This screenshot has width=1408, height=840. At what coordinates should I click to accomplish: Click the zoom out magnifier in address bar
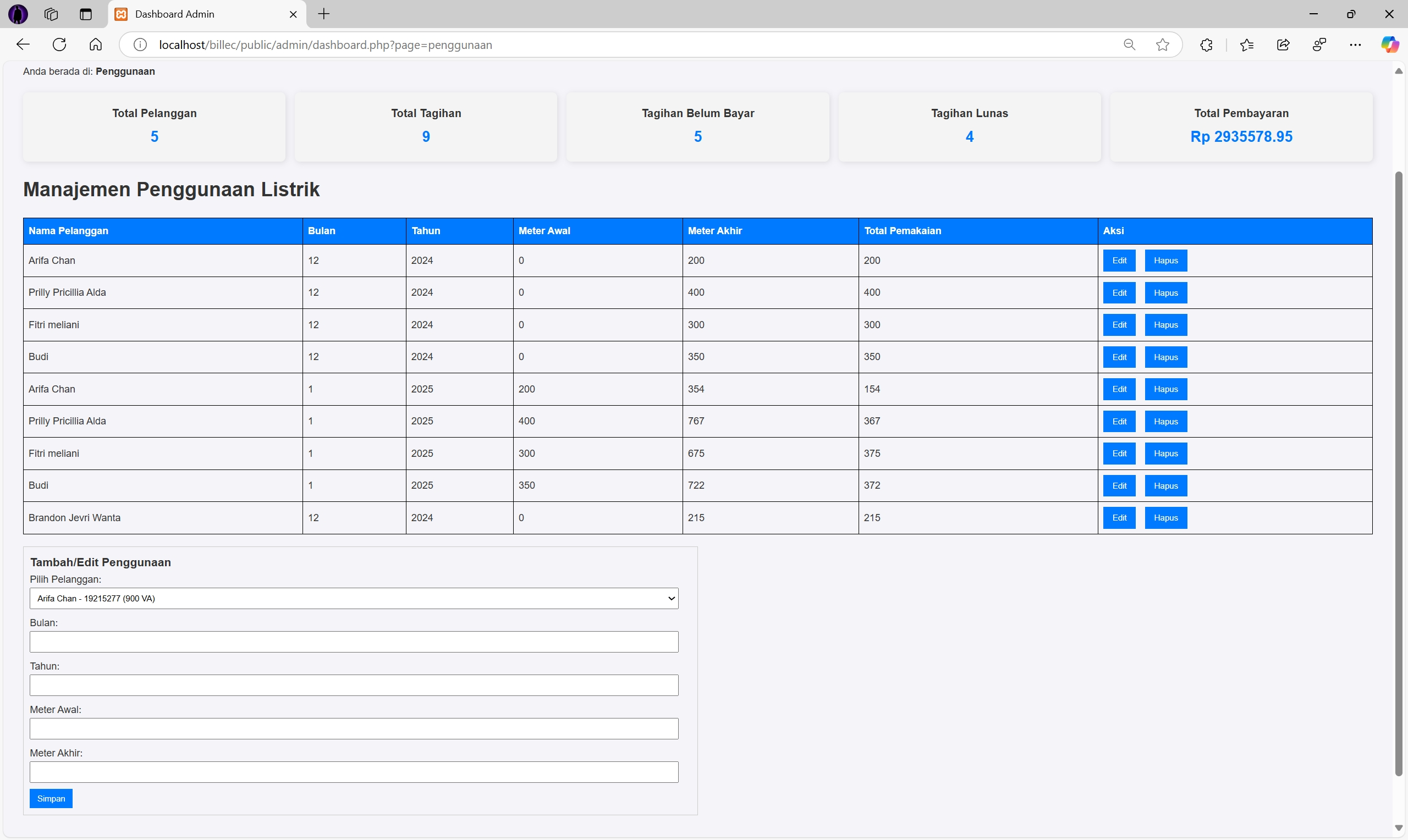[x=1130, y=45]
